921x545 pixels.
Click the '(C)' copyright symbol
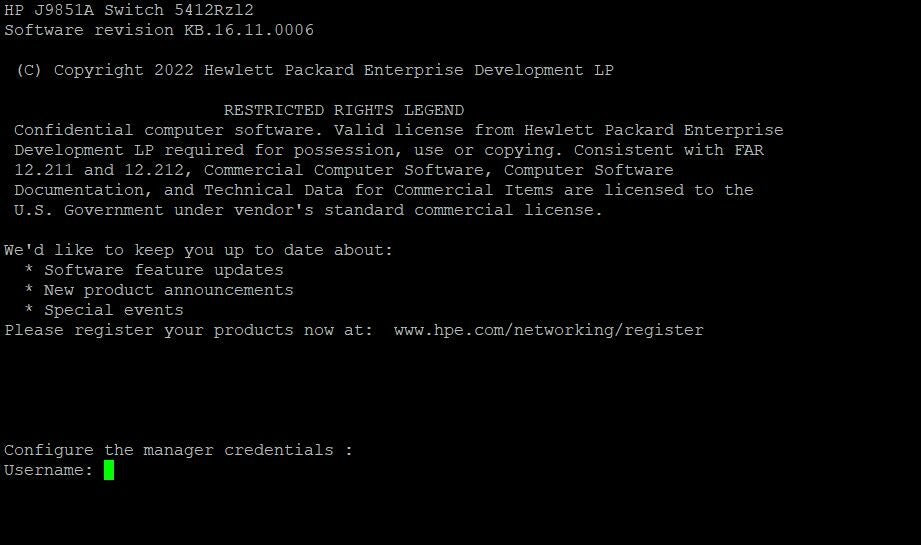(29, 70)
